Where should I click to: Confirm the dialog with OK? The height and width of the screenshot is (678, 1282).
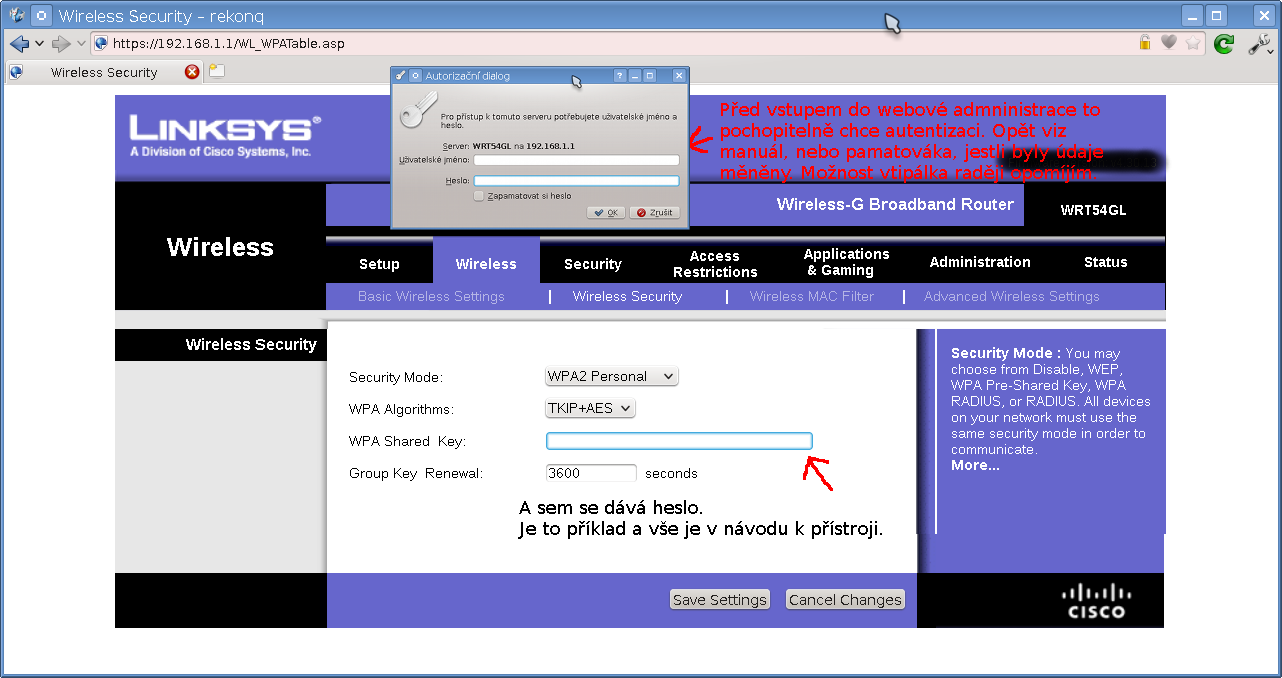click(606, 213)
